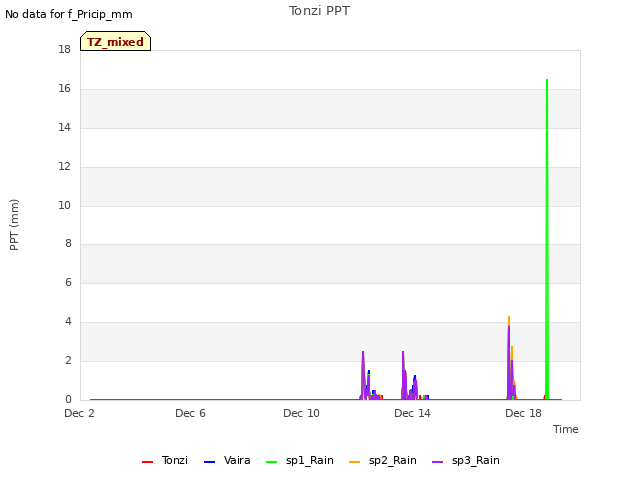Viewport: 640px width, 480px height.
Task: Toggle the sp1_Rain series in legend
Action: [300, 460]
